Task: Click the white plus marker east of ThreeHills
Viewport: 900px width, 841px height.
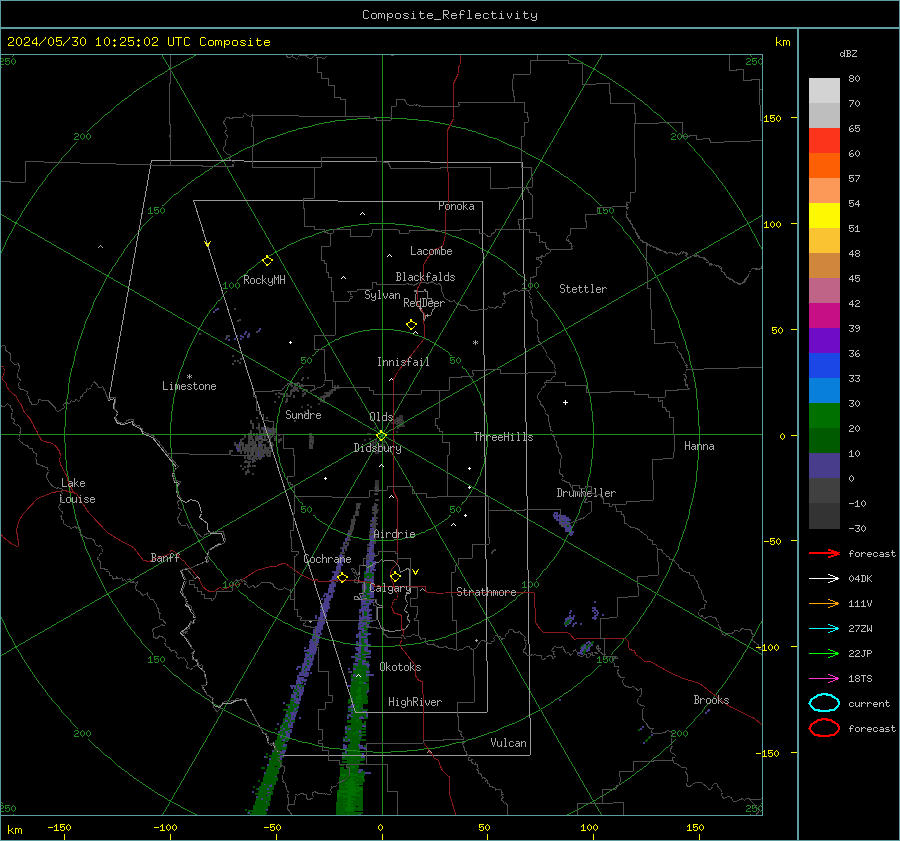Action: click(565, 402)
